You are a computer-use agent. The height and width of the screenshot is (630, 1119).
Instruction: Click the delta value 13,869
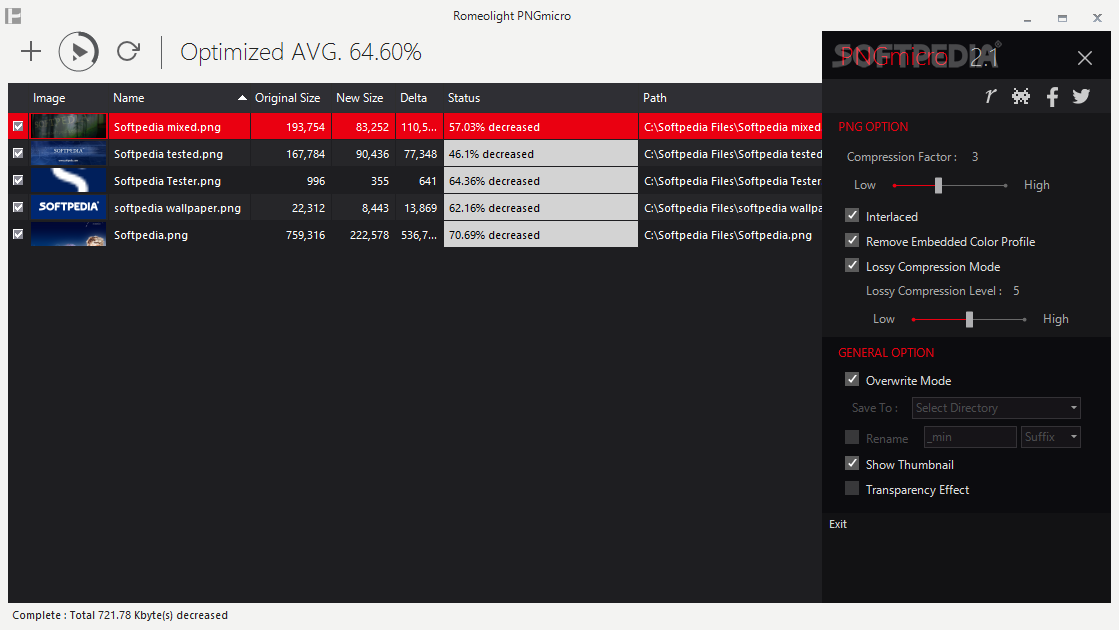(x=420, y=208)
